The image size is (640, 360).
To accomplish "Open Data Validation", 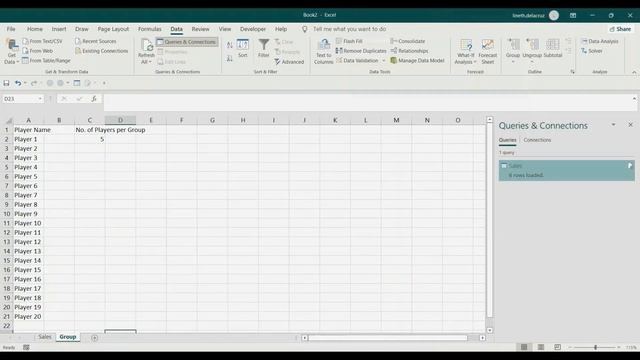I will click(x=358, y=60).
